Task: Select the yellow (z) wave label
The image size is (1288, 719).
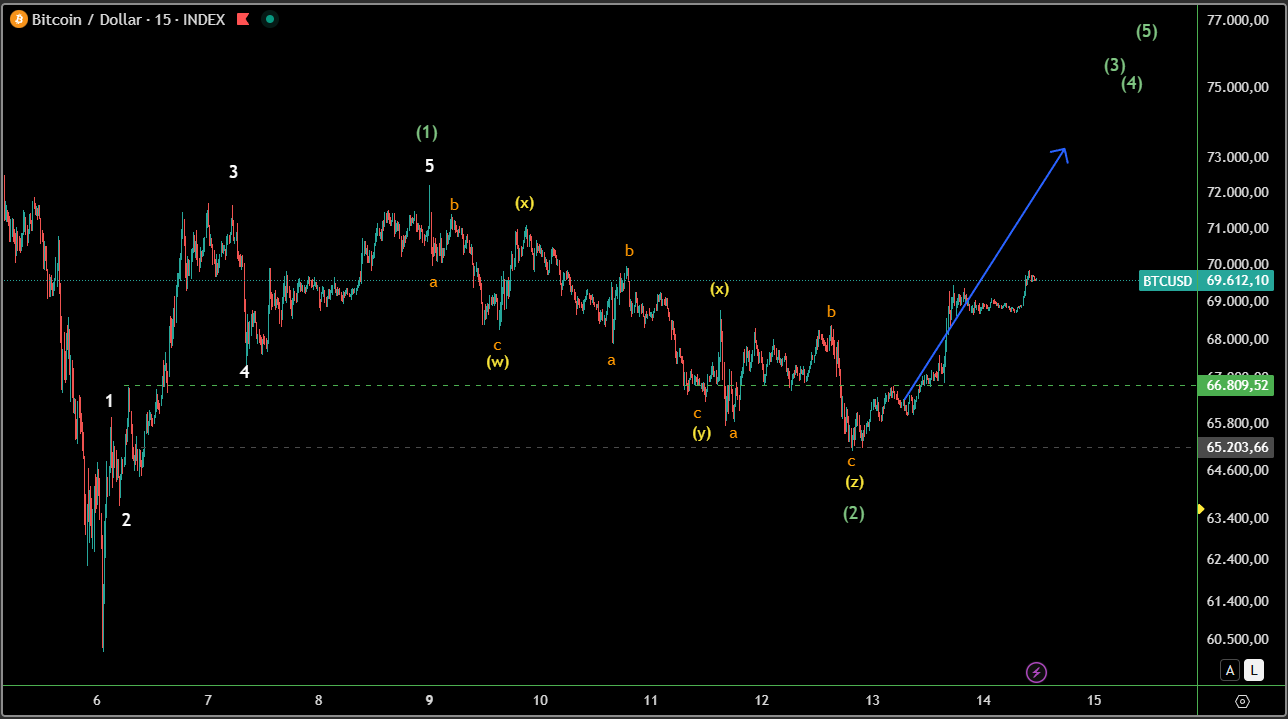Action: pyautogui.click(x=854, y=481)
